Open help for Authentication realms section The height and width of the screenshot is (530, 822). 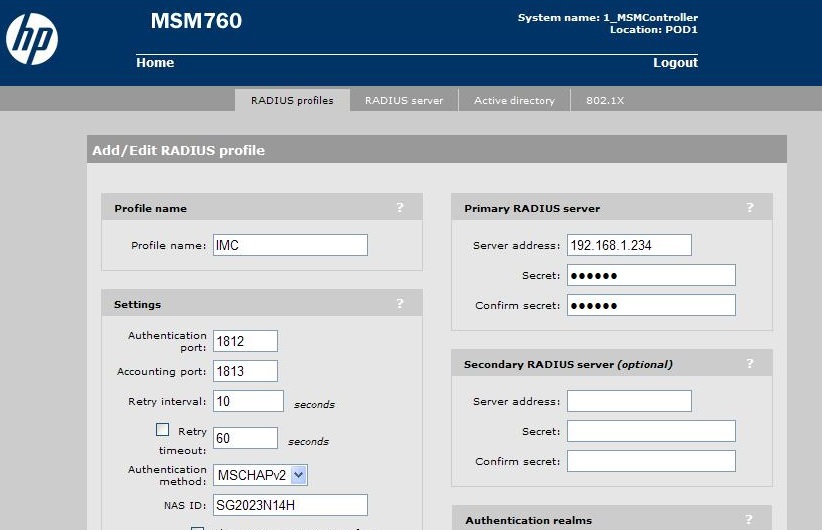coord(749,520)
